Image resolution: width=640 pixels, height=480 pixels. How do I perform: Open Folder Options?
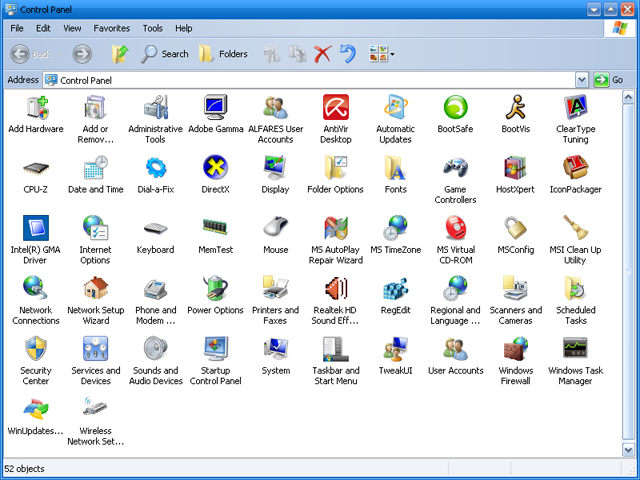(x=336, y=175)
